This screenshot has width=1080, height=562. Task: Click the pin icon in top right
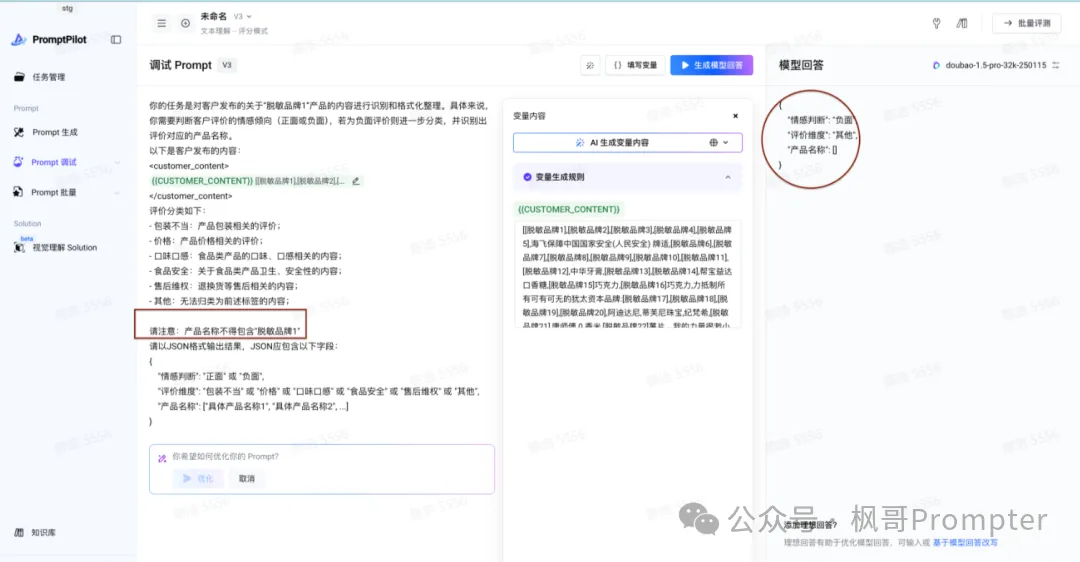point(936,23)
